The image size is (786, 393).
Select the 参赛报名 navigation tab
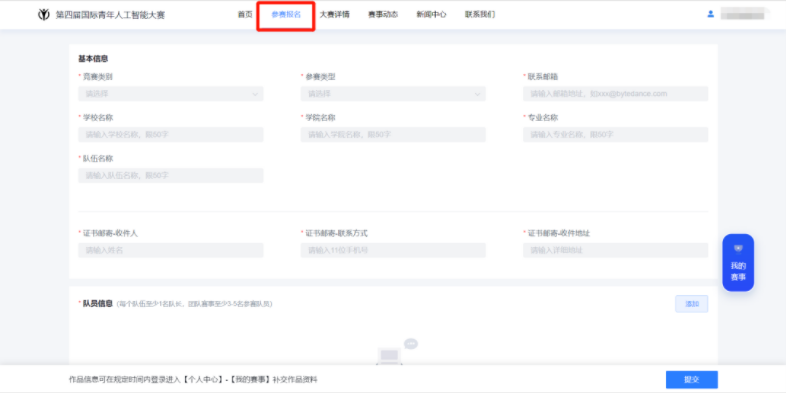[x=286, y=15]
